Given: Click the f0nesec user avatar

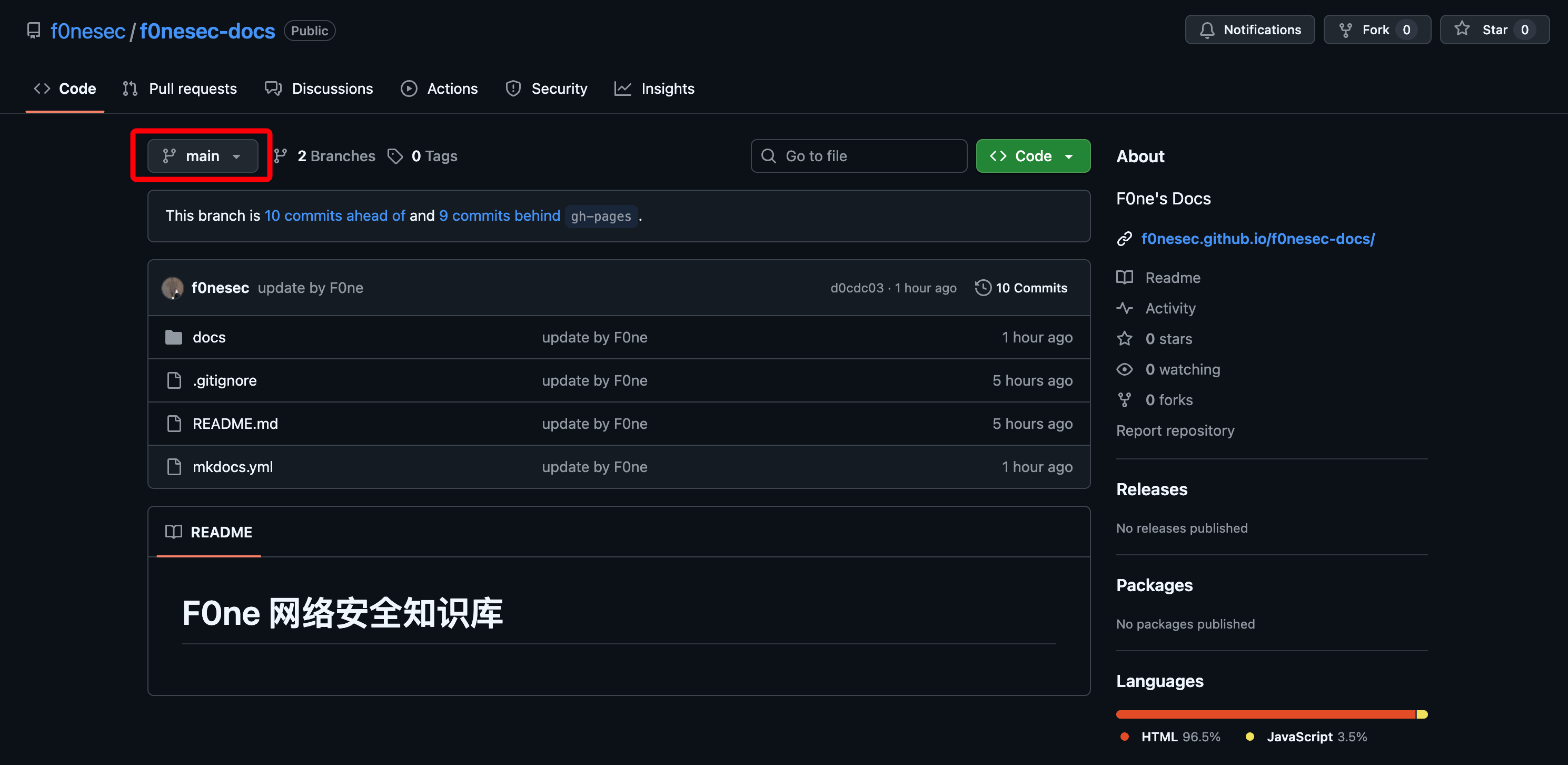Looking at the screenshot, I should coord(172,288).
